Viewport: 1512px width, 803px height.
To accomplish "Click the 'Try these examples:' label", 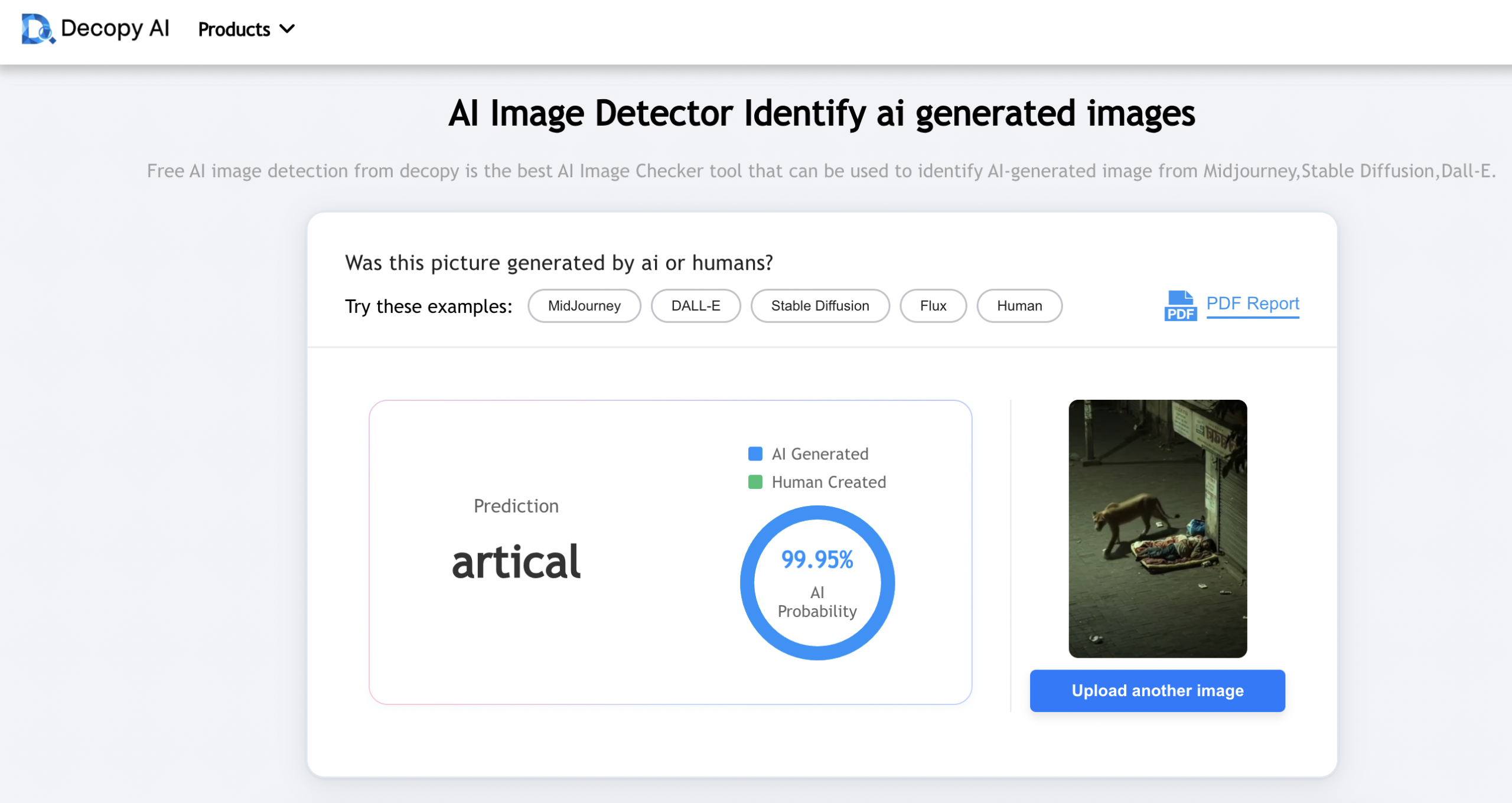I will point(429,306).
